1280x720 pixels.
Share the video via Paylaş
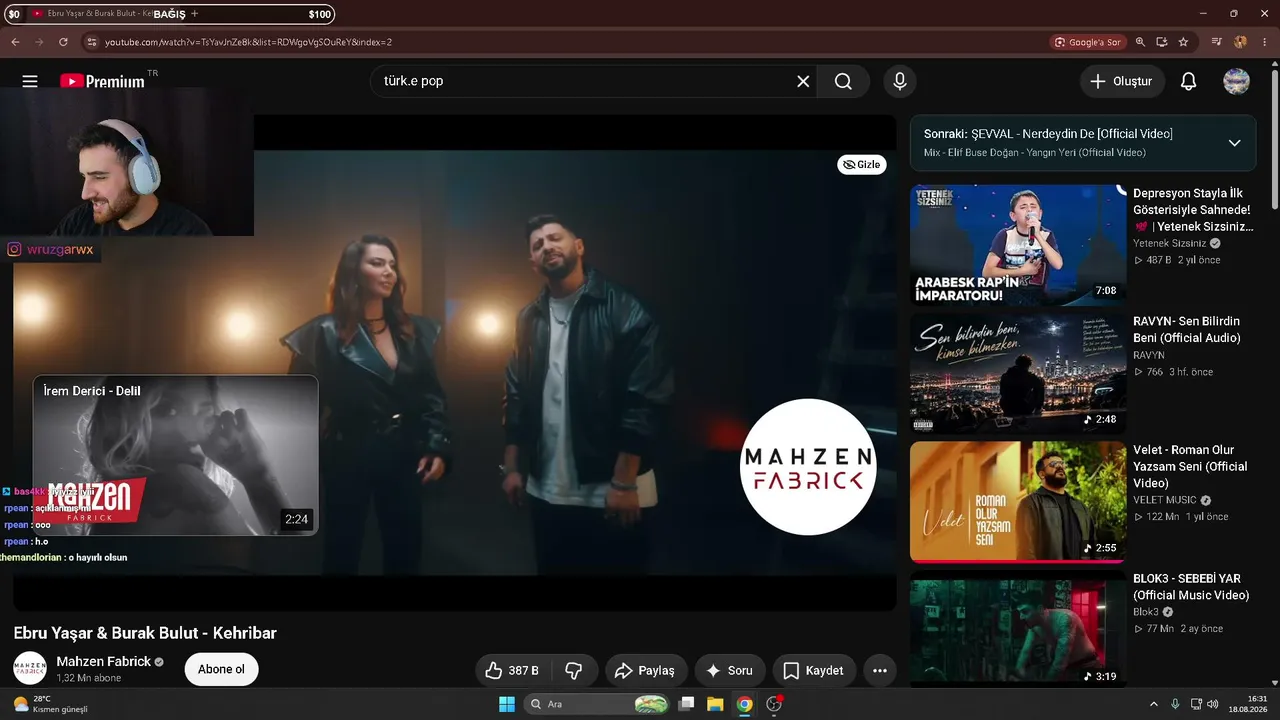tap(645, 670)
